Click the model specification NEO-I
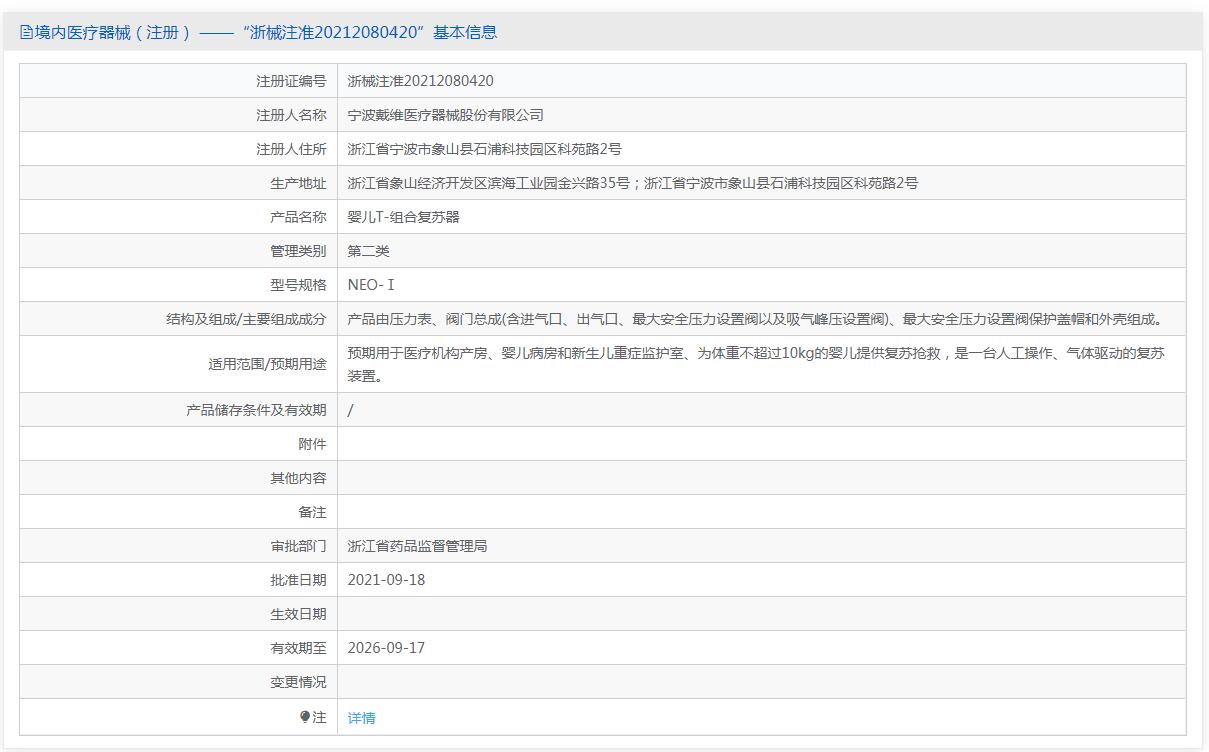1209x752 pixels. click(x=371, y=285)
